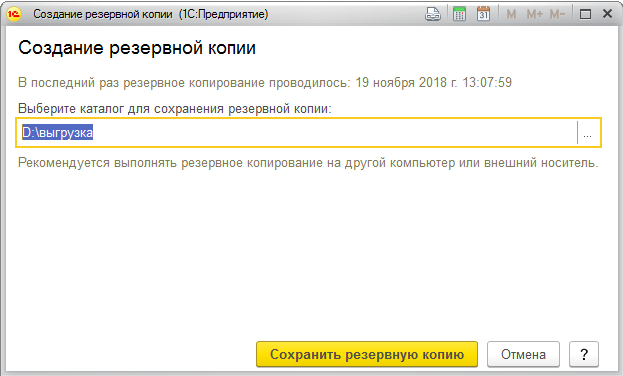
Task: Click the Рекомендуется выполнять recommendation text
Action: pos(308,163)
